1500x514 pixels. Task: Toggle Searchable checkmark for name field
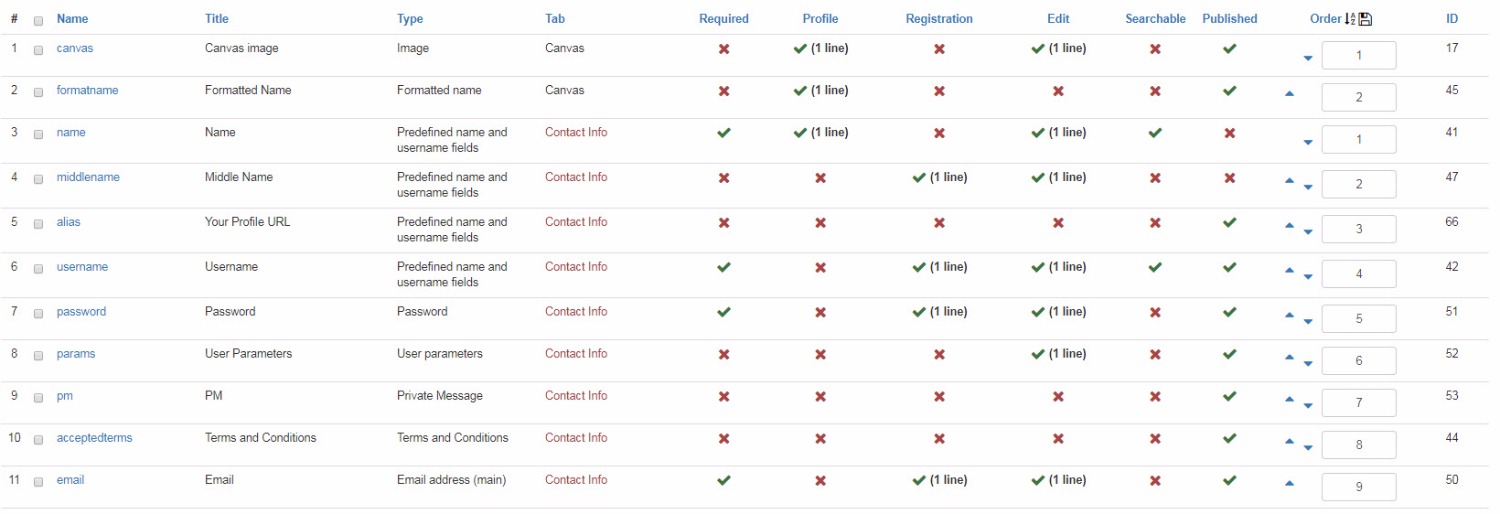(x=1155, y=132)
